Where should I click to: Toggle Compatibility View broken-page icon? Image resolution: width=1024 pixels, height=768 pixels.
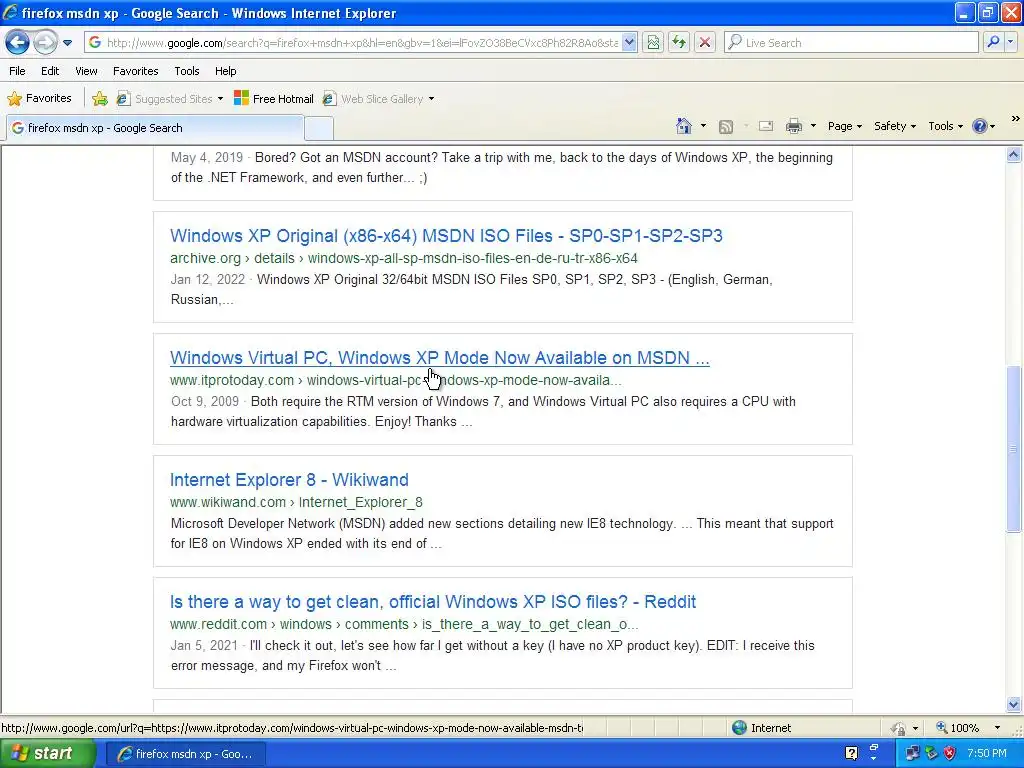click(653, 42)
